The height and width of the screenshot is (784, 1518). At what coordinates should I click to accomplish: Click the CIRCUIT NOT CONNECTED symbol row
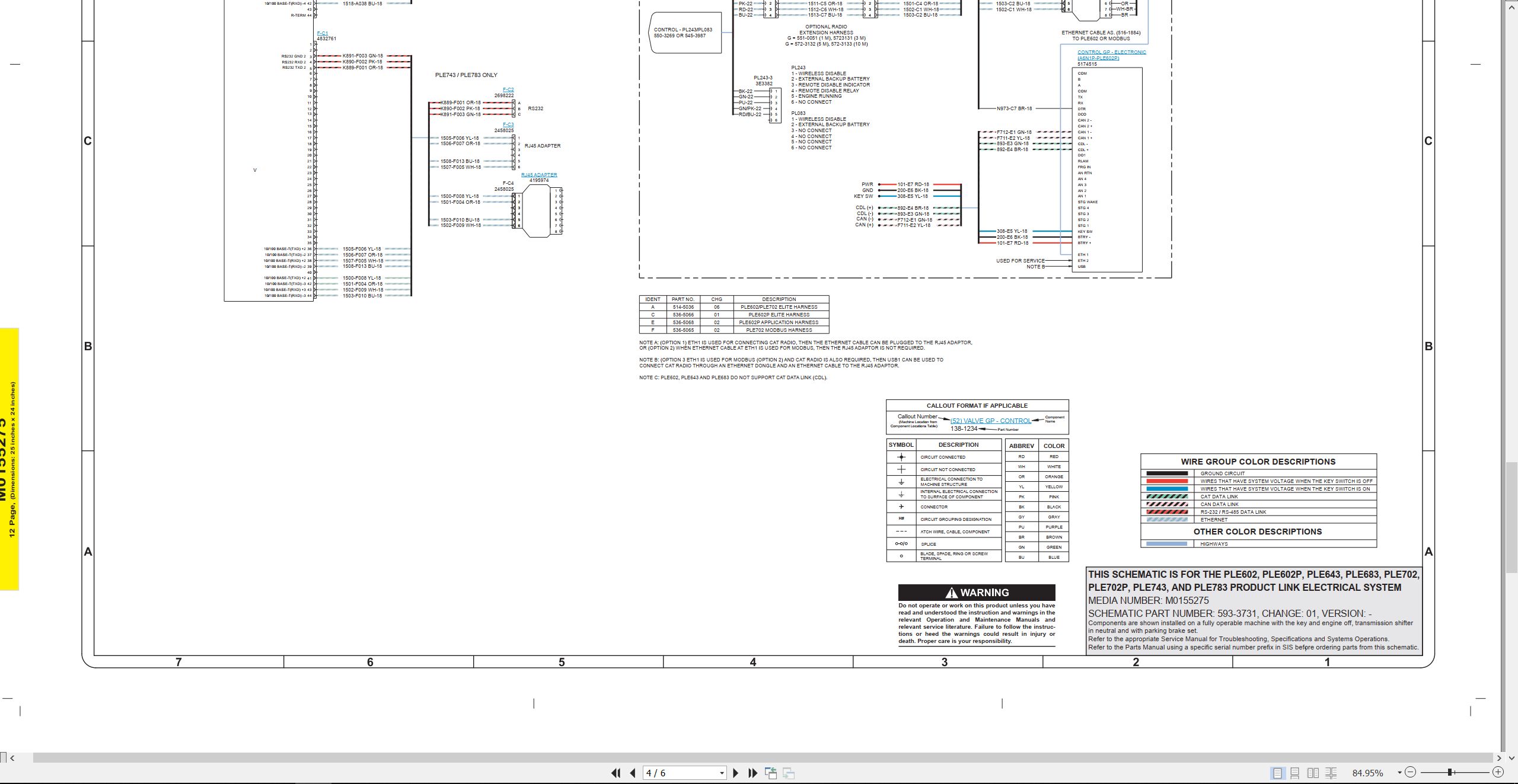(945, 469)
